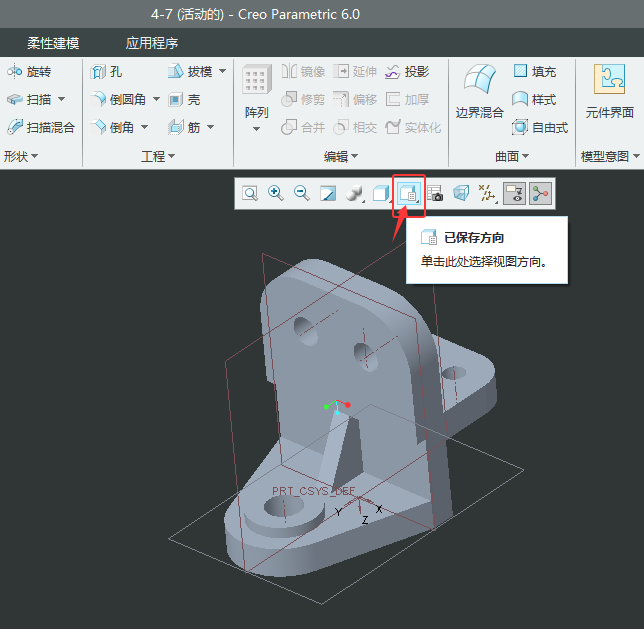
Task: Expand the 倒角 dropdown arrow
Action: pyautogui.click(x=144, y=127)
